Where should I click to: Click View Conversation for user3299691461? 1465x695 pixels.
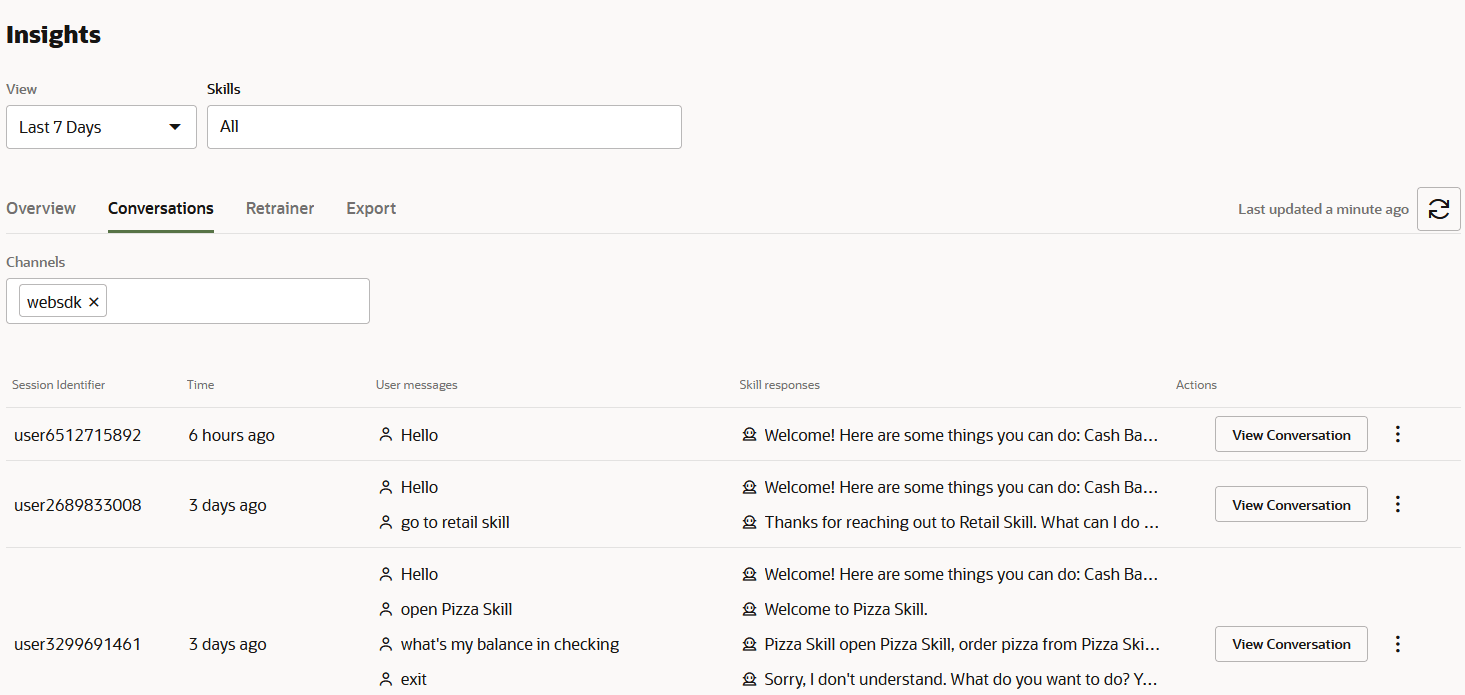(1291, 644)
